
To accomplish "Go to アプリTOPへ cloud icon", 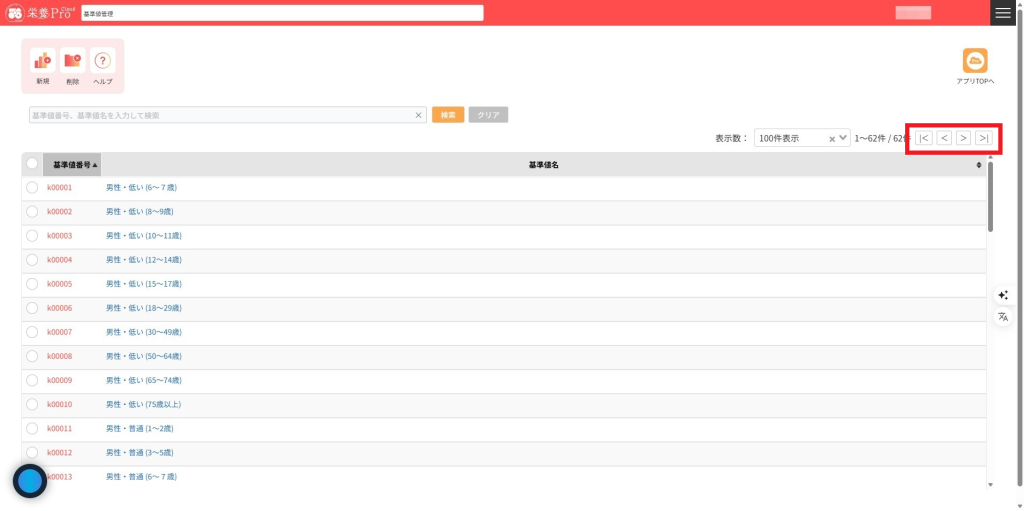I will click(974, 61).
